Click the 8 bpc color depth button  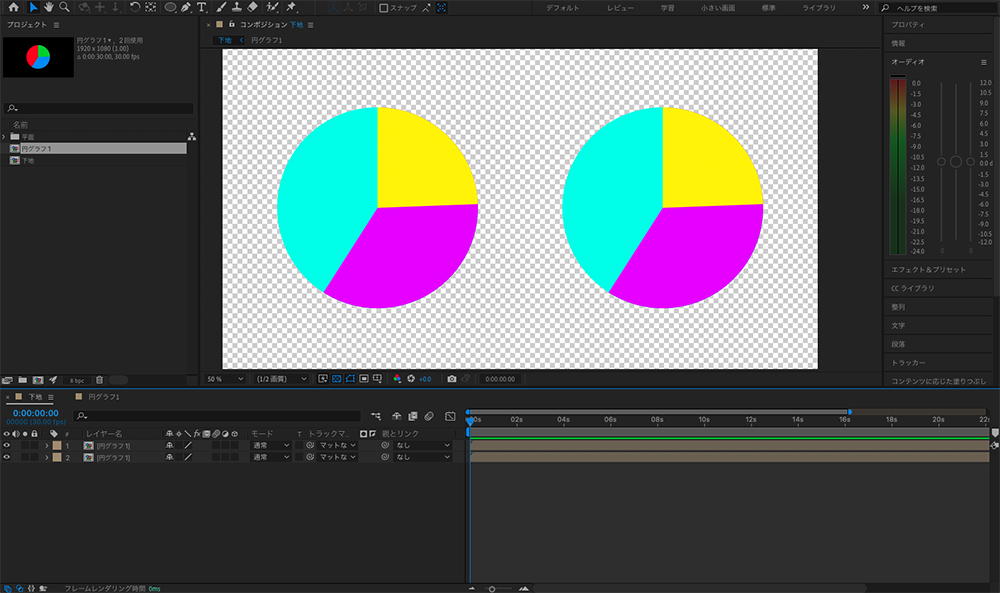click(77, 381)
